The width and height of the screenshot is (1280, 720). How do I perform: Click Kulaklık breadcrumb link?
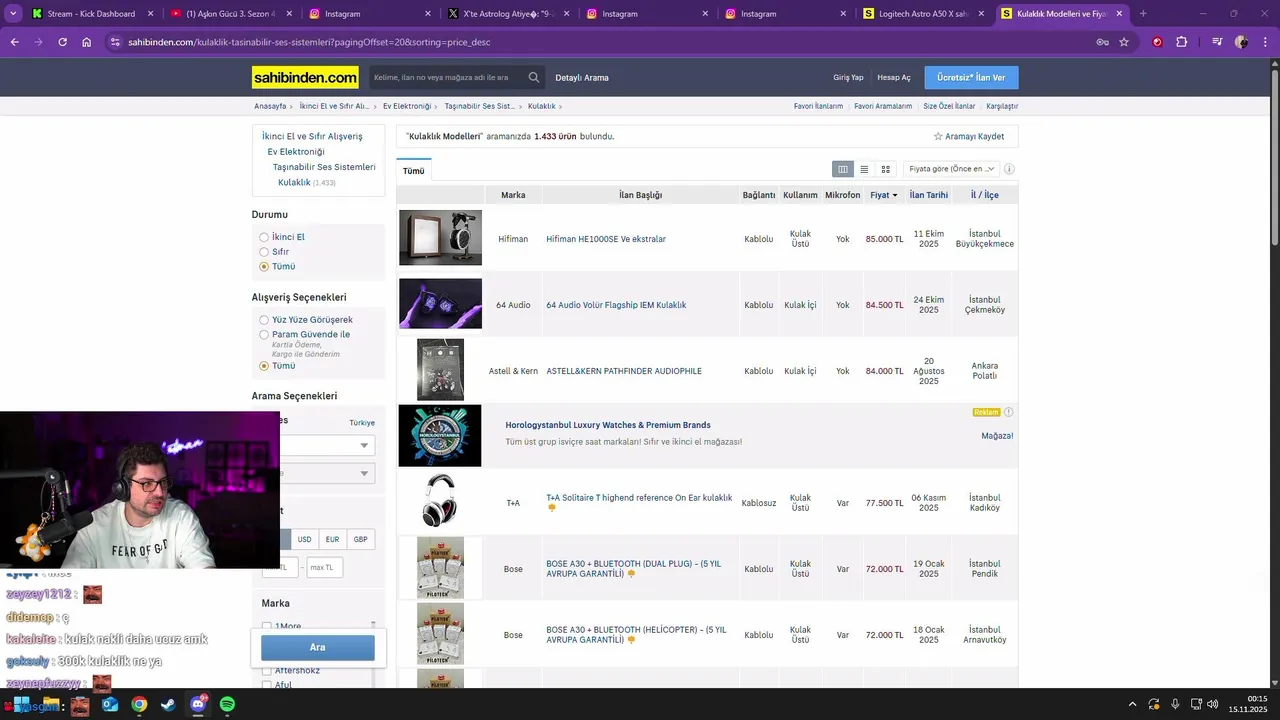pyautogui.click(x=542, y=106)
